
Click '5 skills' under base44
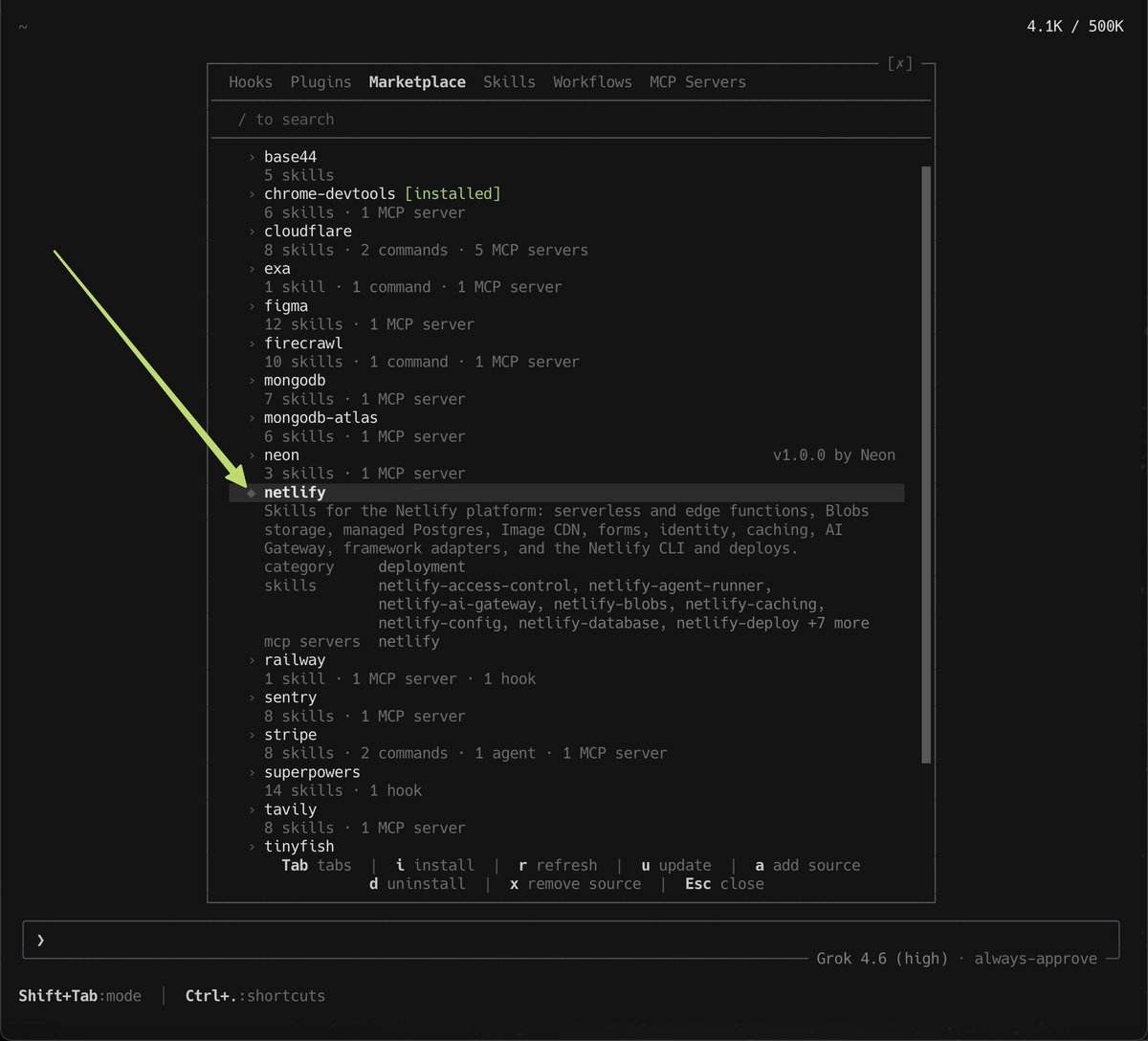299,176
